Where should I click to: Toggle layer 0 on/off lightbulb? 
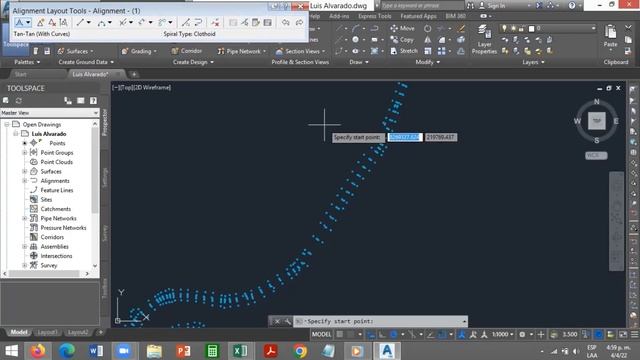click(504, 28)
